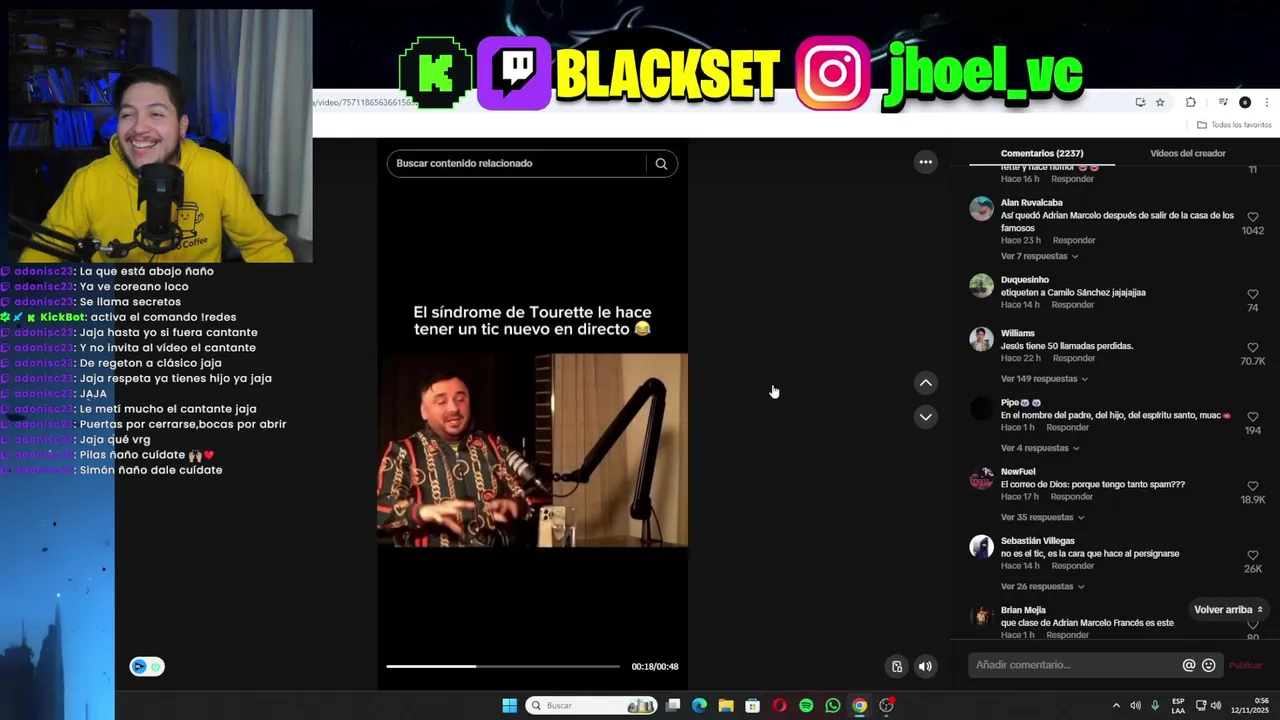This screenshot has height=720, width=1280.
Task: Open the ESP LAA language switcher
Action: [x=1179, y=706]
